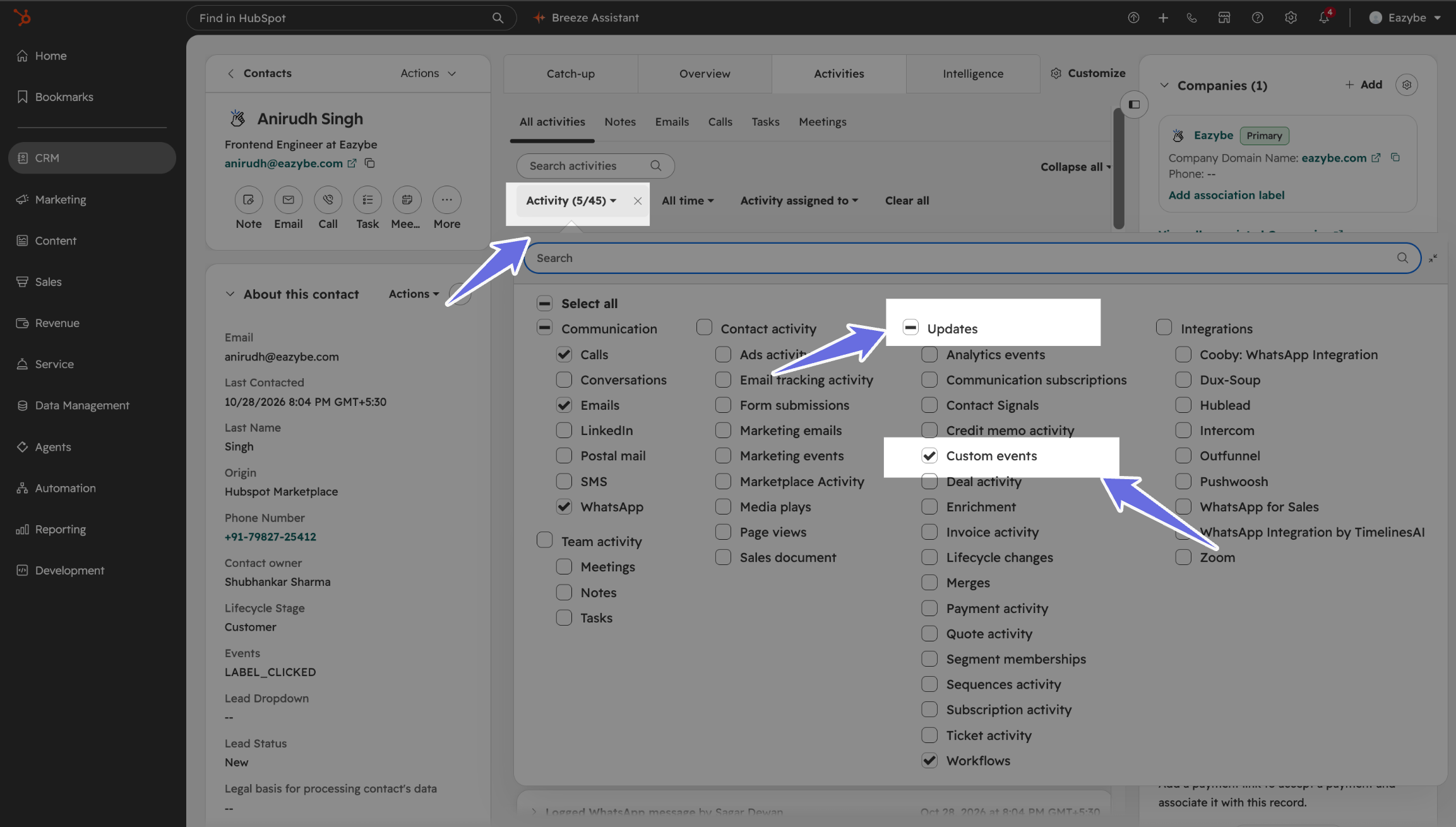Viewport: 1456px width, 827px height.
Task: Click the HubSpot sprocket logo
Action: (23, 18)
